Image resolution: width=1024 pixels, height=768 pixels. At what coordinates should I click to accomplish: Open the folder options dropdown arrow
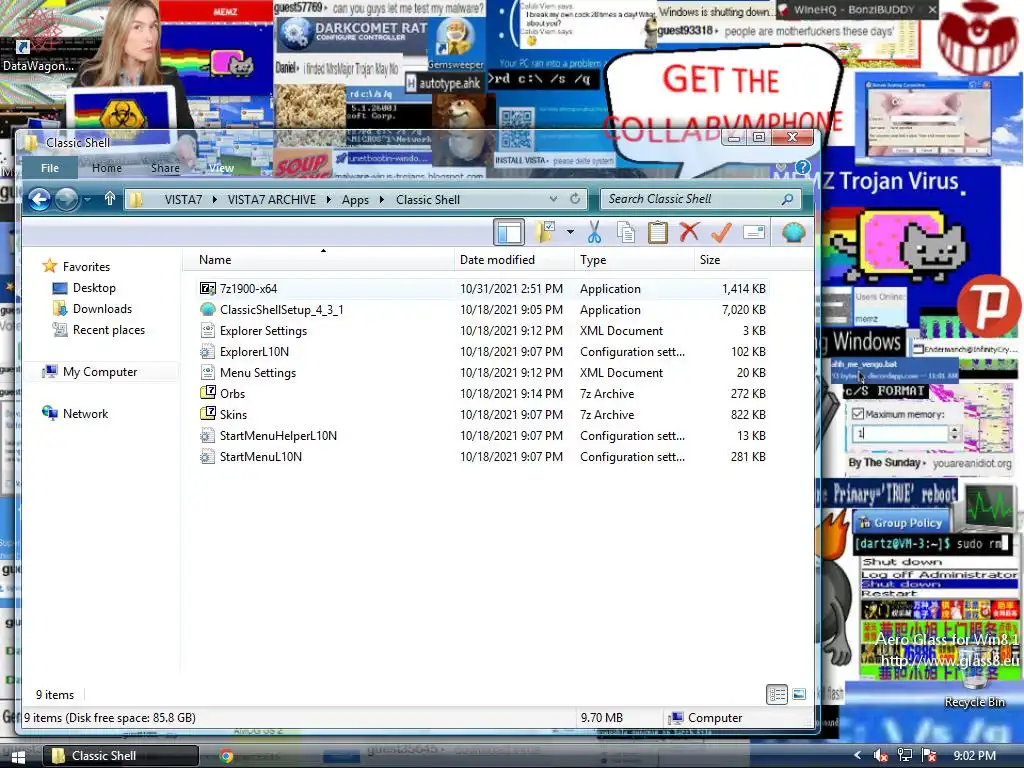click(570, 232)
